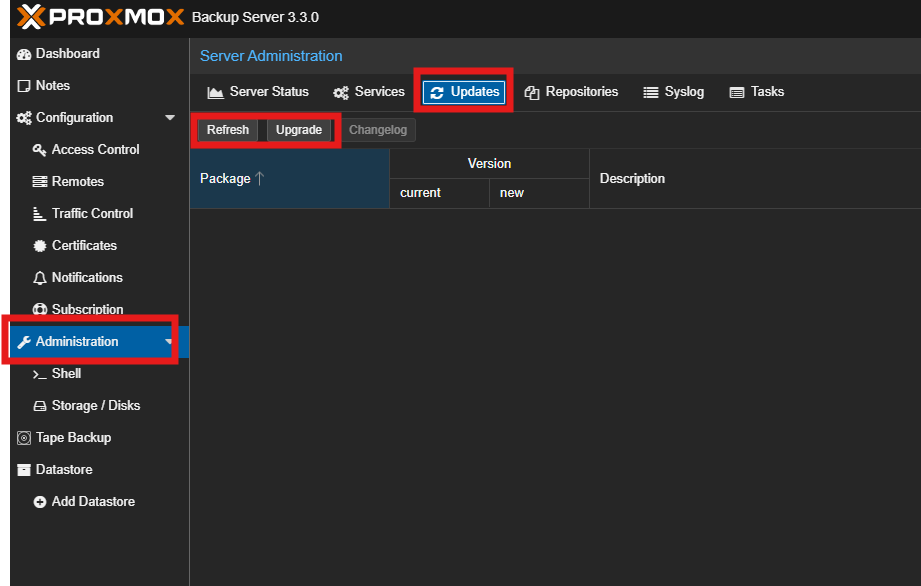Open the Server Status tab

[258, 92]
